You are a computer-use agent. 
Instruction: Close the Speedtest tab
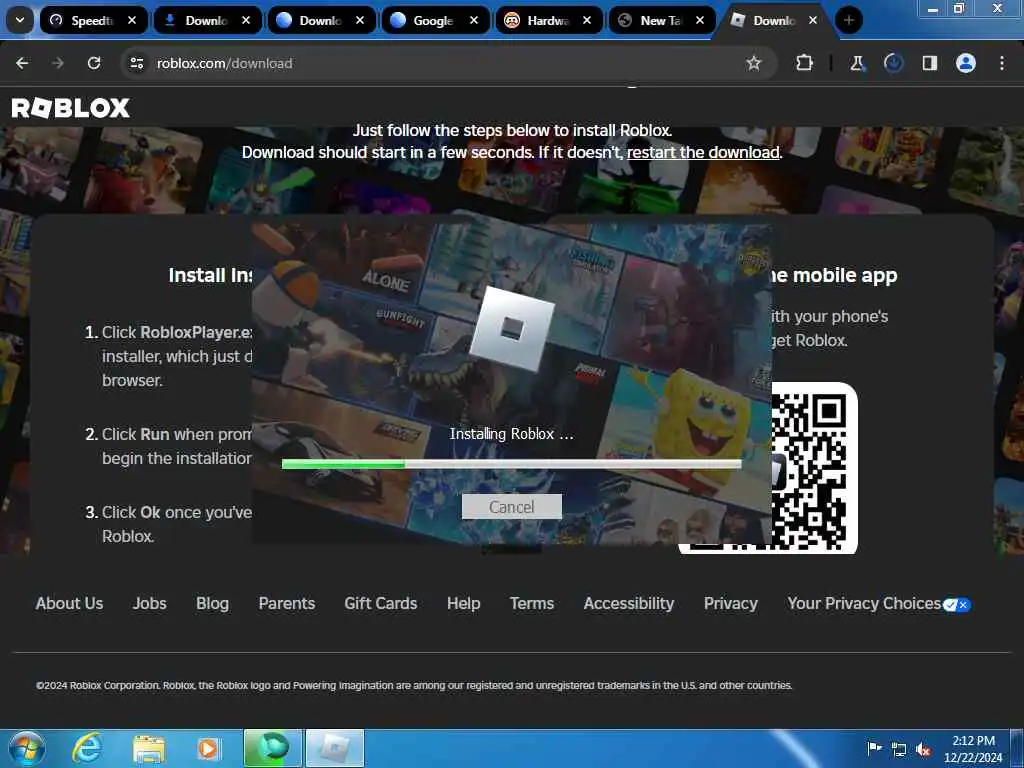[132, 20]
